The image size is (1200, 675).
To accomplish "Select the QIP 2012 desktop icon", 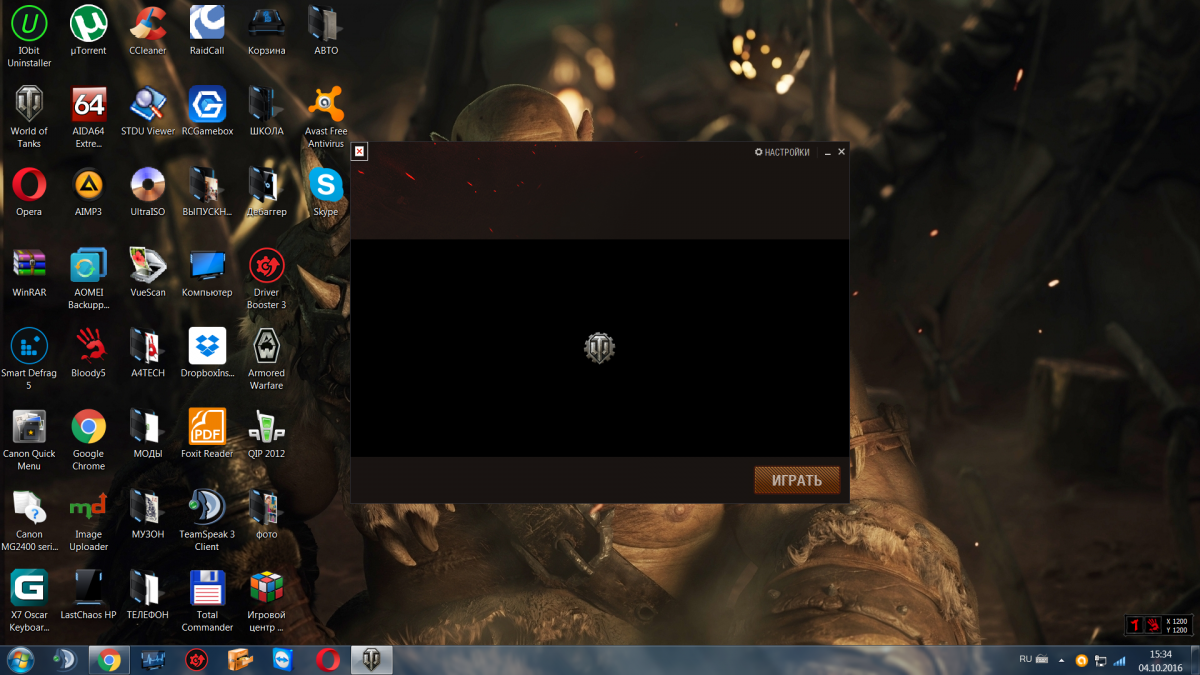I will tap(266, 435).
